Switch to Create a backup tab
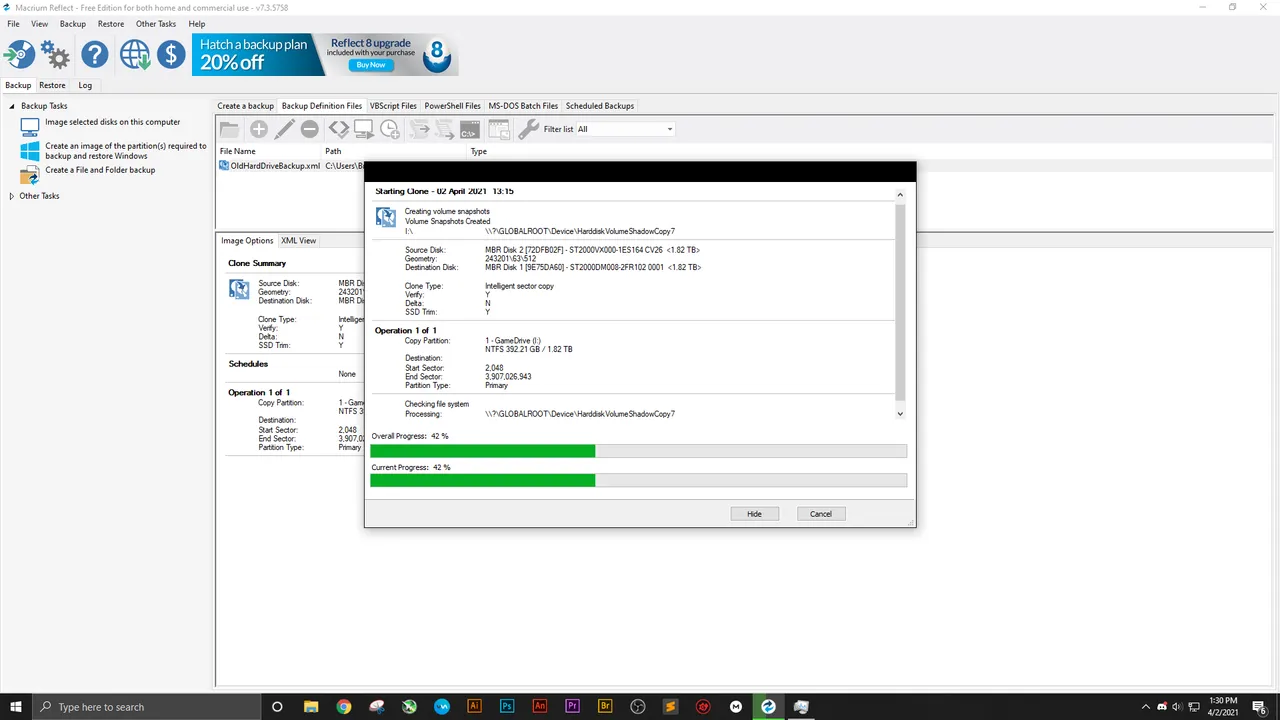This screenshot has width=1280, height=720. coord(245,106)
